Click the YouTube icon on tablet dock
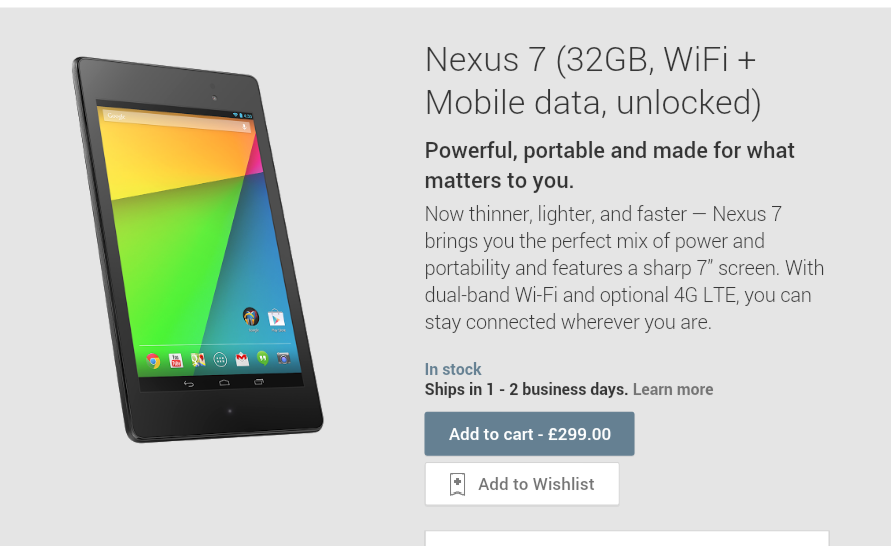891x546 pixels. (176, 360)
